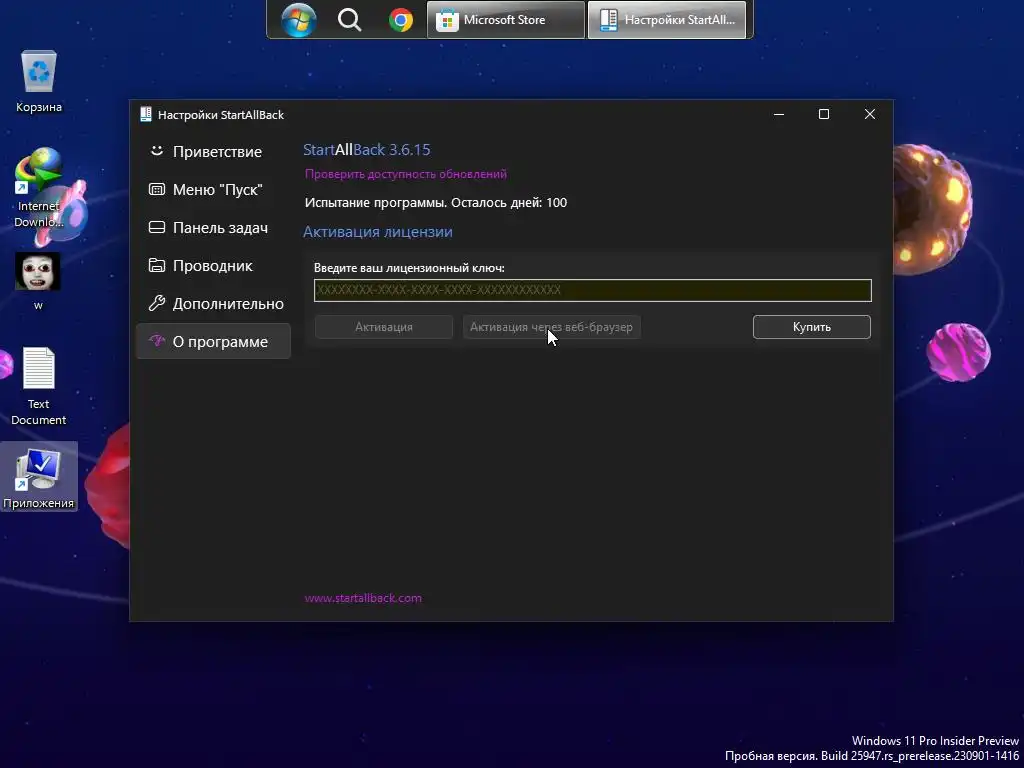Click the StartAllBack 3.6.15 version heading
The image size is (1024, 768).
(x=366, y=150)
